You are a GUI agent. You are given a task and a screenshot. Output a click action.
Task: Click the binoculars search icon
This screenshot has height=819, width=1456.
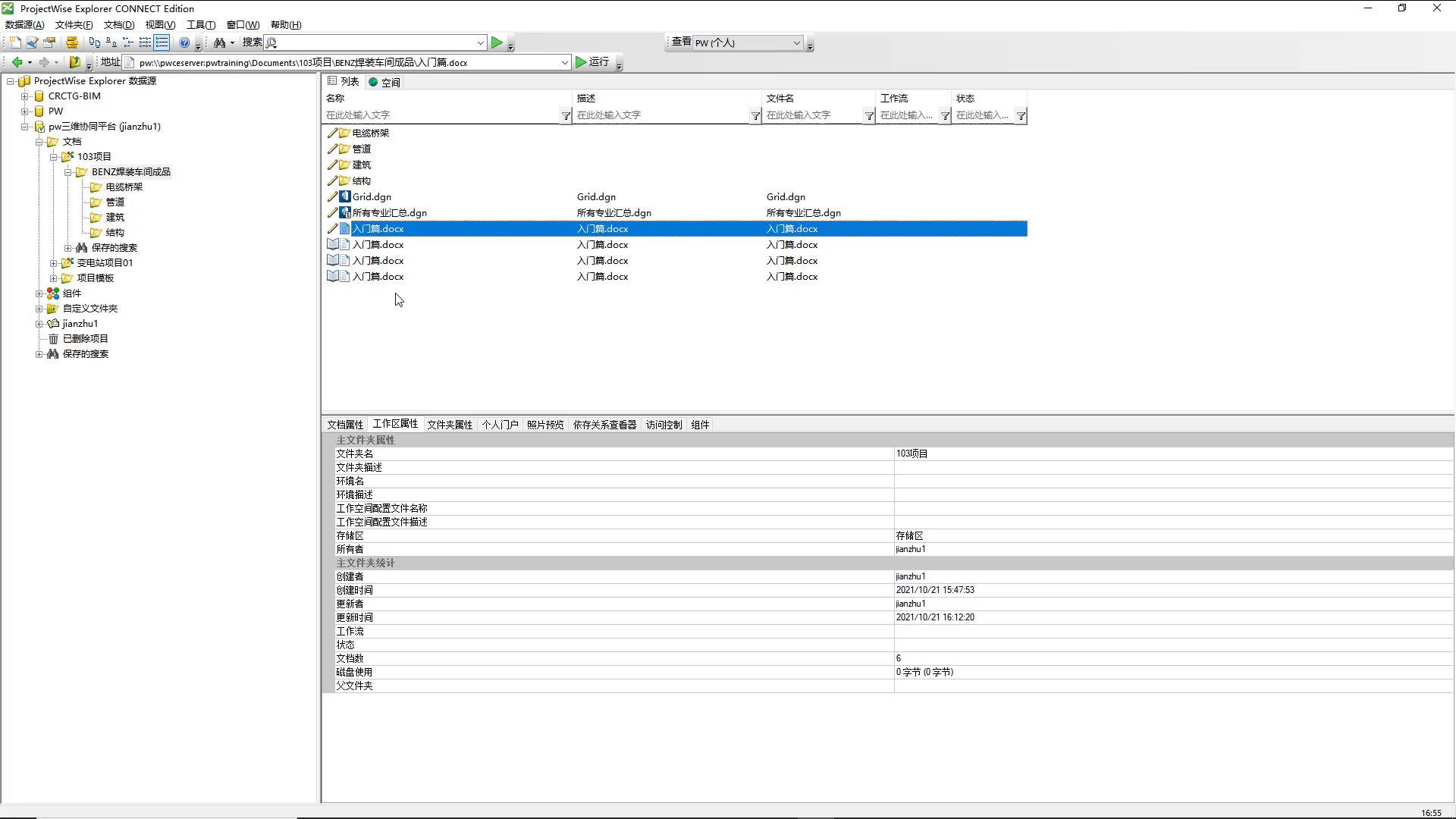219,42
